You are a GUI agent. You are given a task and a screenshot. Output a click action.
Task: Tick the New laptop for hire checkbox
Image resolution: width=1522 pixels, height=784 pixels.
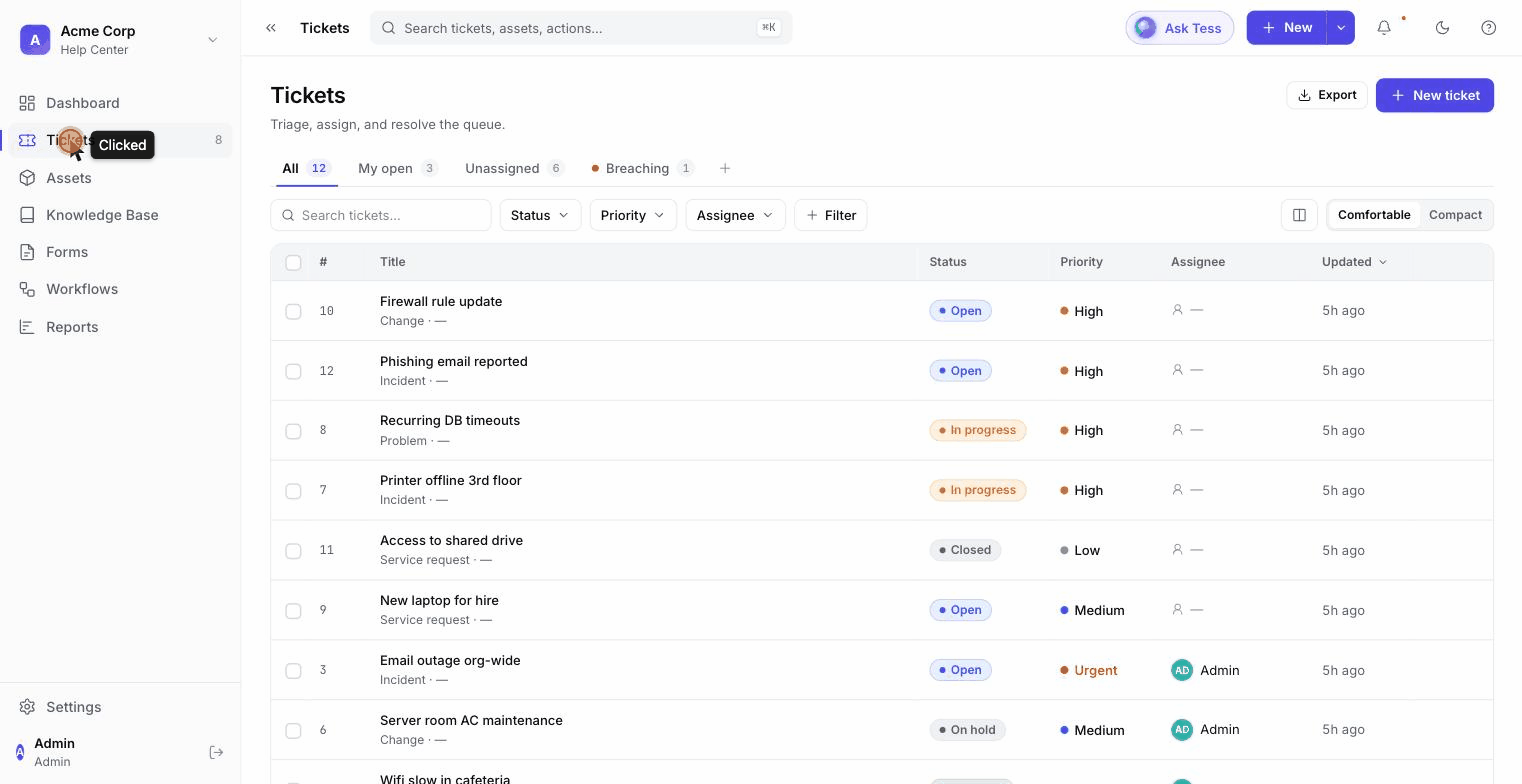pyautogui.click(x=293, y=611)
